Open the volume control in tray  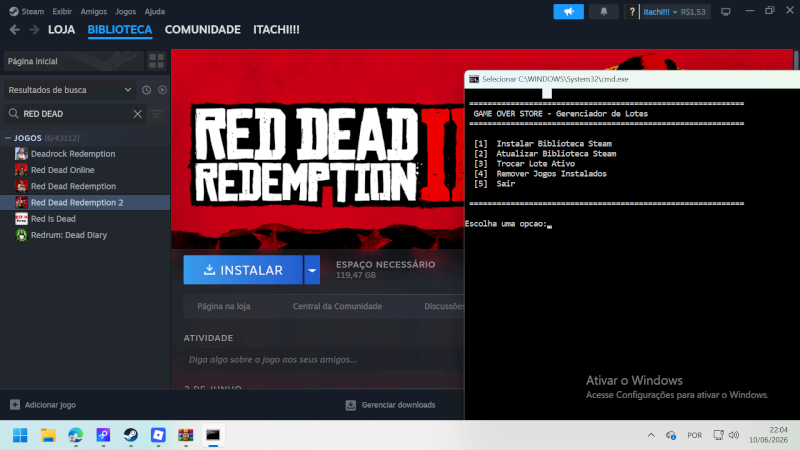734,435
